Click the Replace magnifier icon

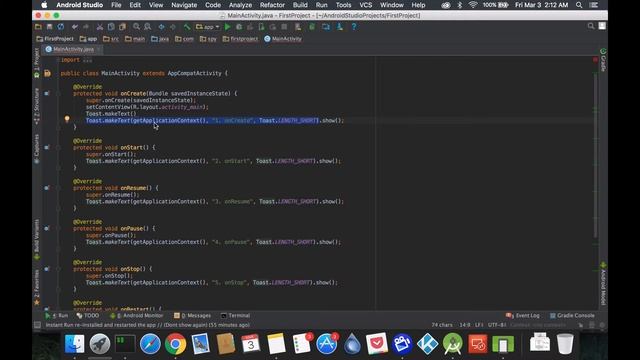tap(148, 27)
